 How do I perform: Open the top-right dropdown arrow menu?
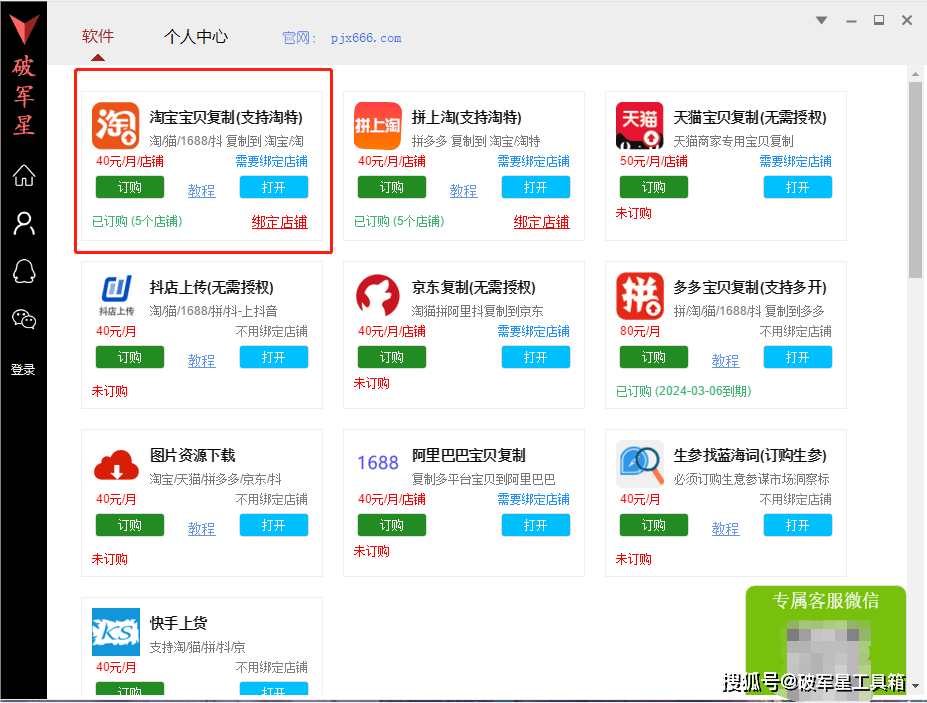pyautogui.click(x=820, y=19)
